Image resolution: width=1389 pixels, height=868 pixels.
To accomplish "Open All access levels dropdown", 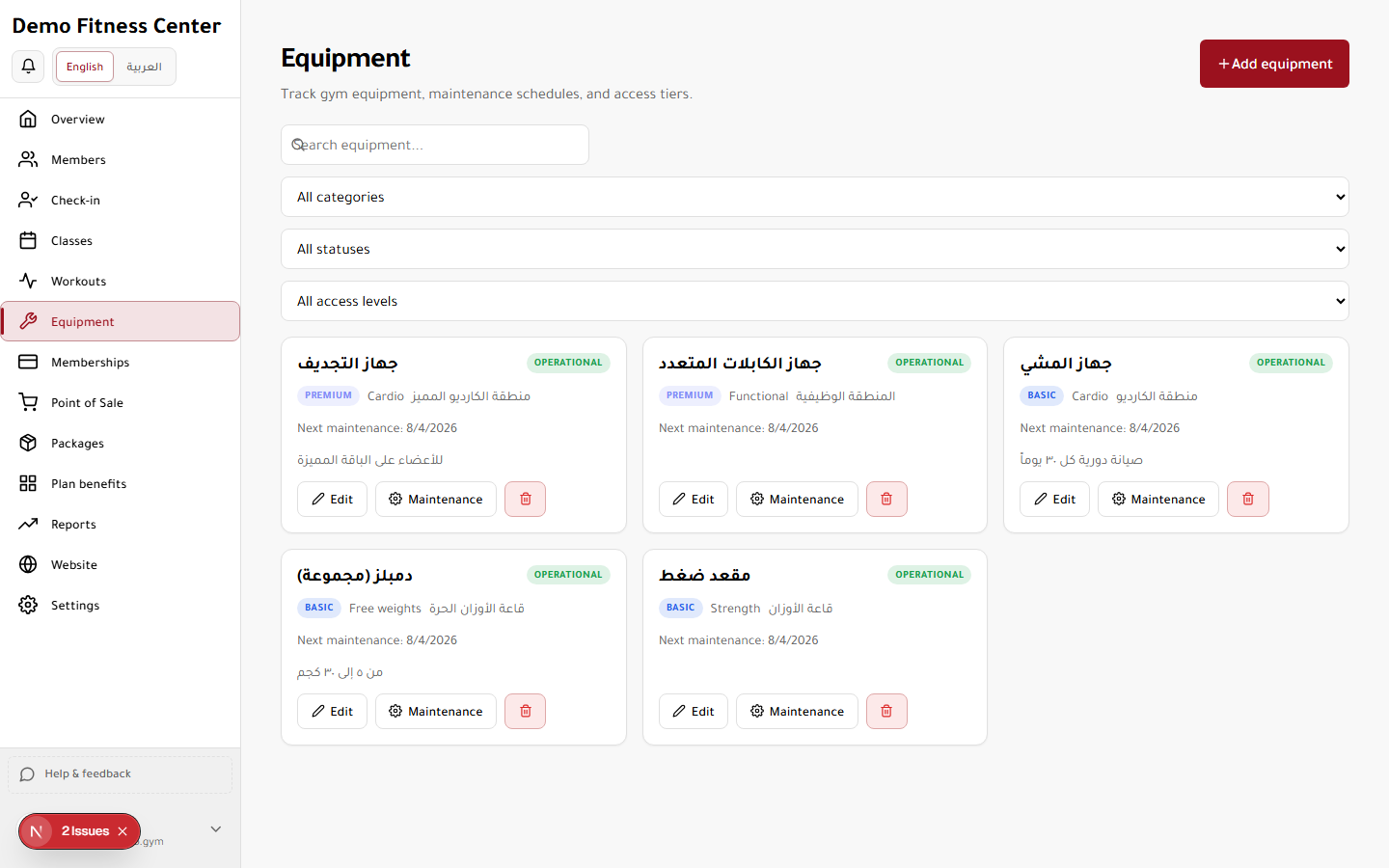I will point(815,301).
